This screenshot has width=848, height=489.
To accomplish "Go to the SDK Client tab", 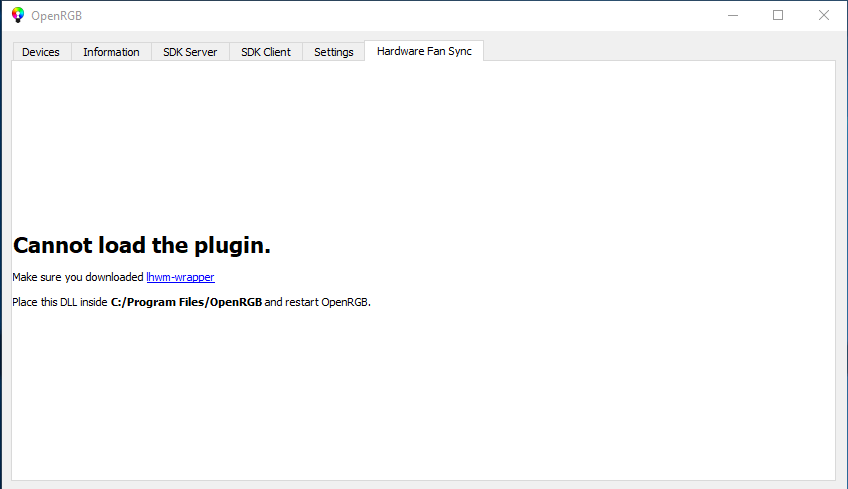I will 266,52.
